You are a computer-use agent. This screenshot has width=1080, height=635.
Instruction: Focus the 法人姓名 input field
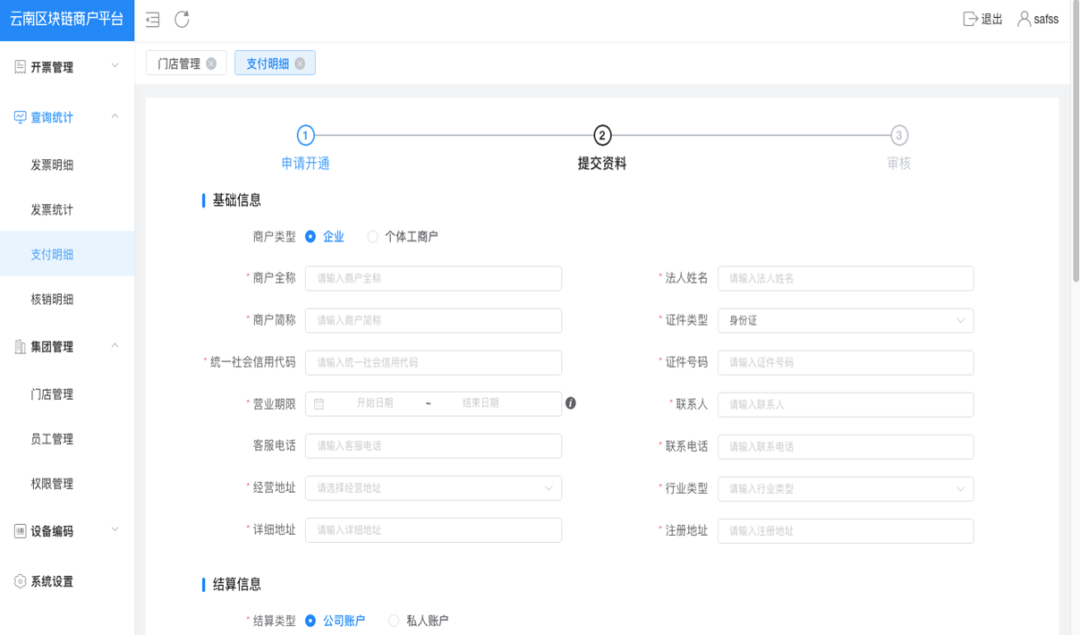[845, 278]
